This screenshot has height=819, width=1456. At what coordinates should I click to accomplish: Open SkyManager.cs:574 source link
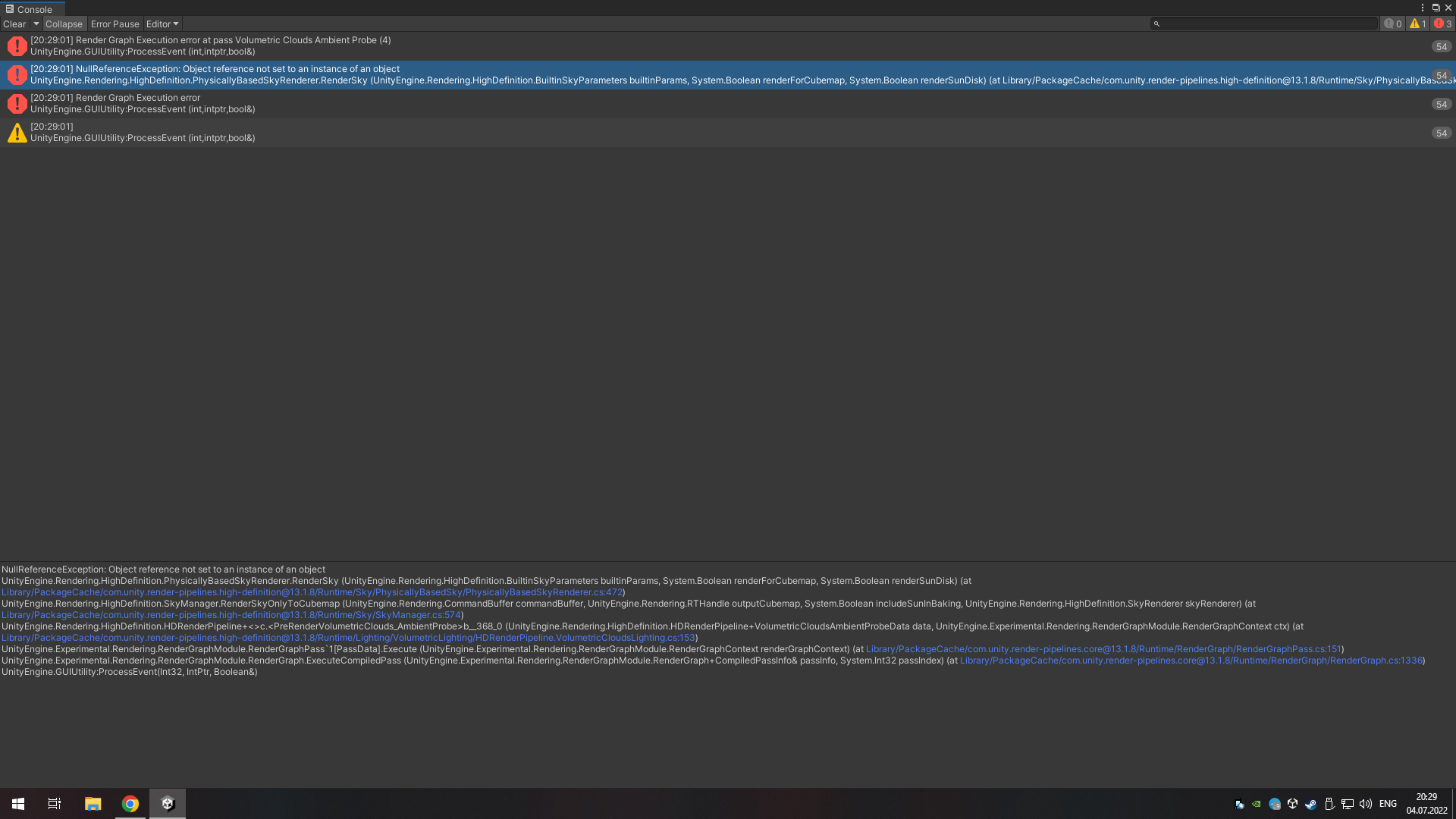231,615
